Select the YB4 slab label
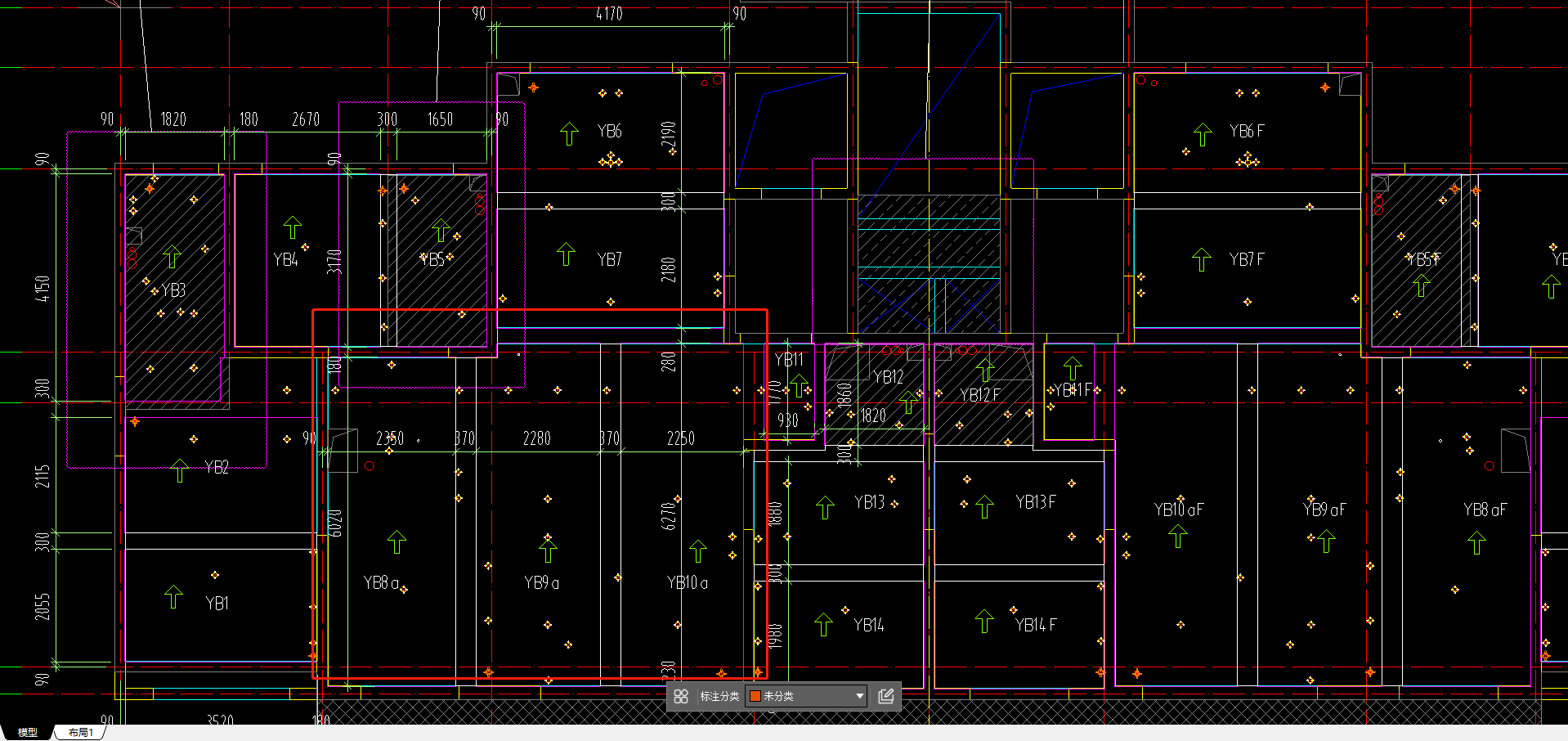Screen dimensions: 1568x741 click(285, 260)
